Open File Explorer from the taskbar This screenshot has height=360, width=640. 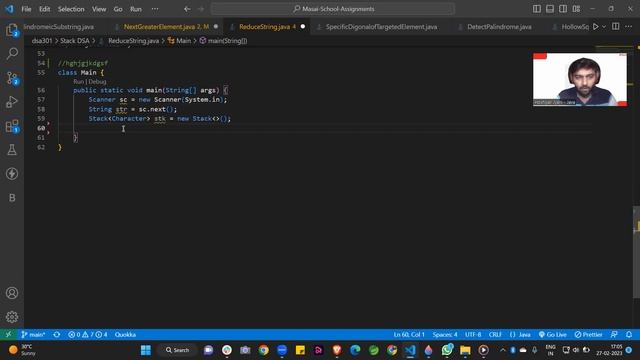pos(465,350)
